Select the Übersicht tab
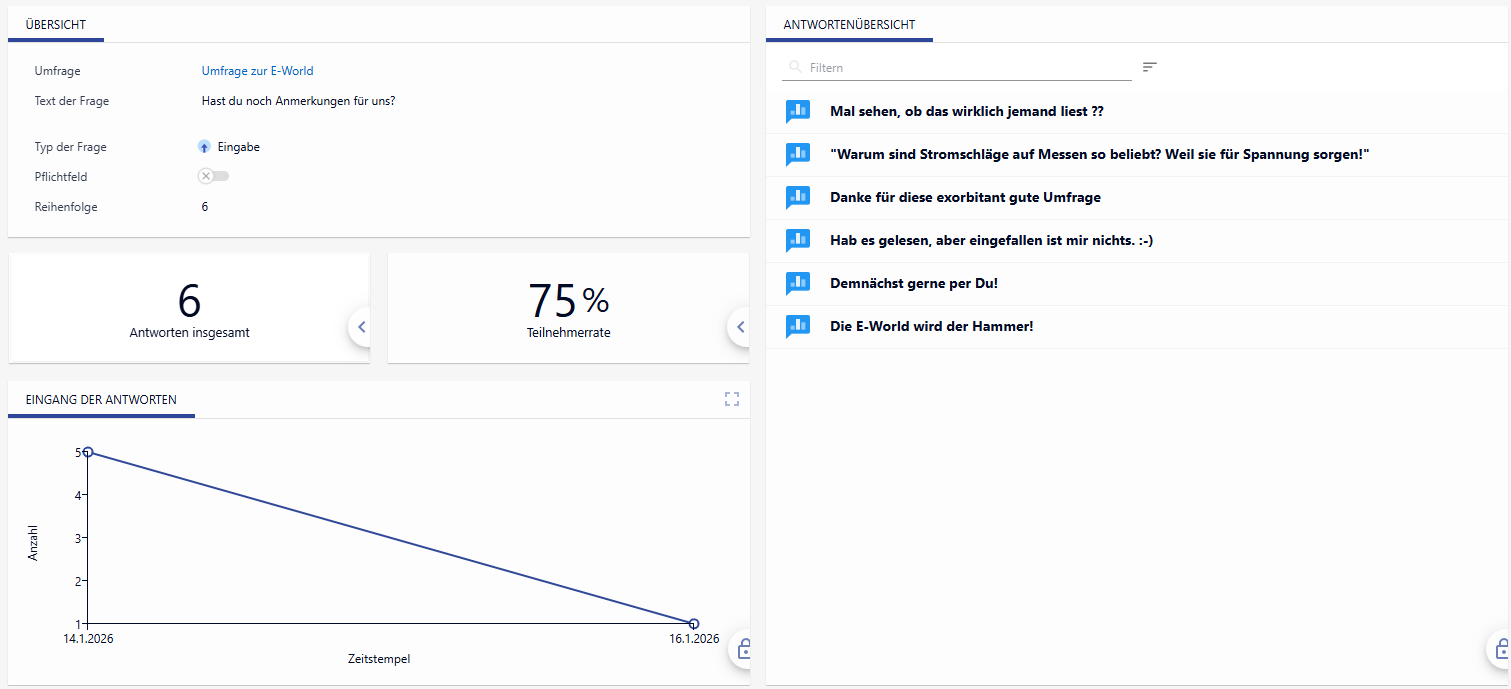This screenshot has width=1511, height=689. tap(56, 24)
